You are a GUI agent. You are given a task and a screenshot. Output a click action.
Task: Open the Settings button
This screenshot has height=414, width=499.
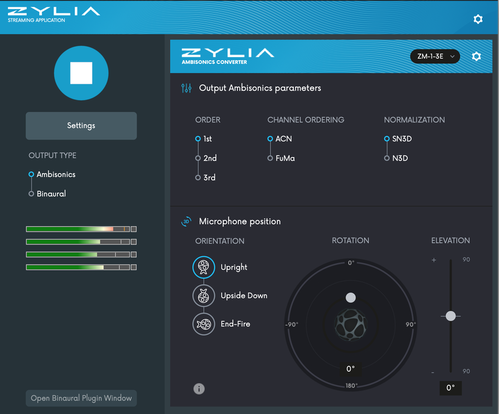[x=81, y=126]
